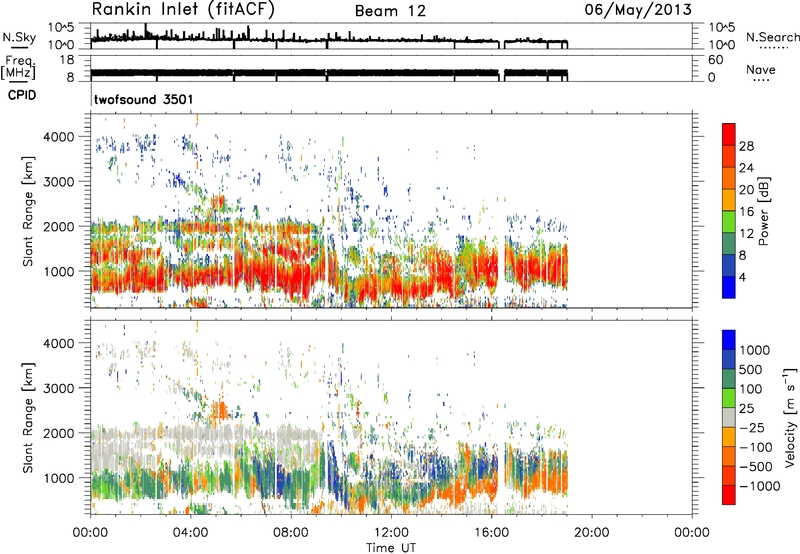Click the "08:00" time tick label
Viewport: 800px width, 554px height.
click(291, 533)
